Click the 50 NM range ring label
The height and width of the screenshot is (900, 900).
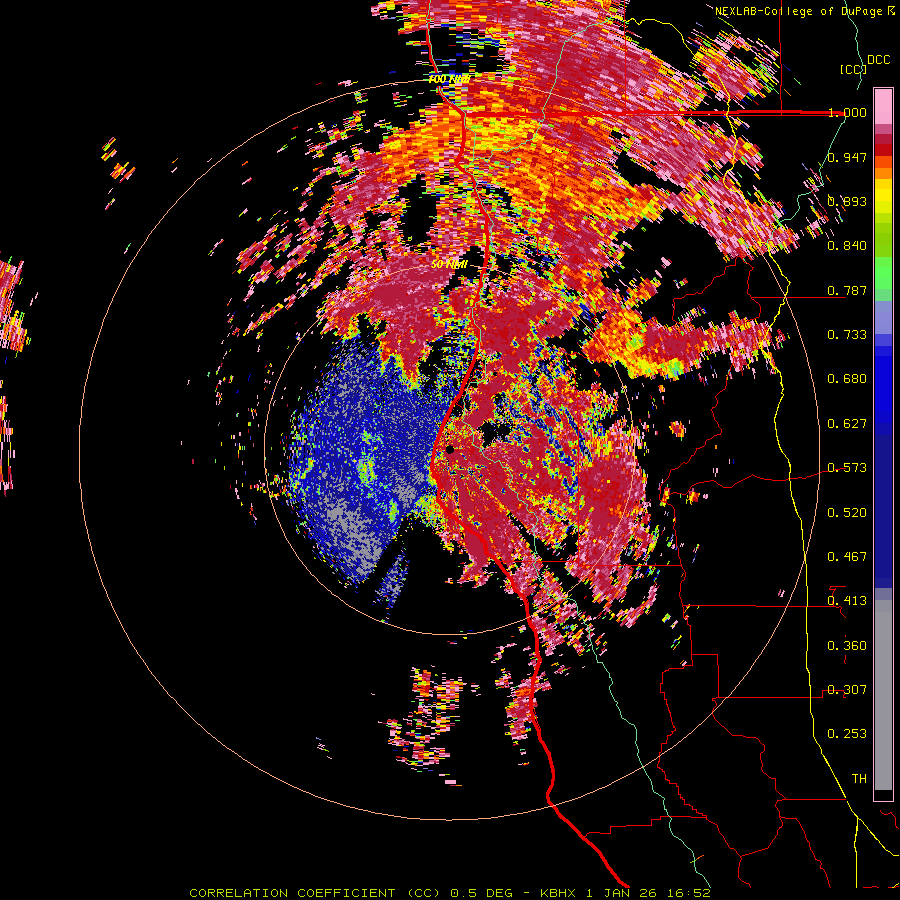click(x=449, y=265)
